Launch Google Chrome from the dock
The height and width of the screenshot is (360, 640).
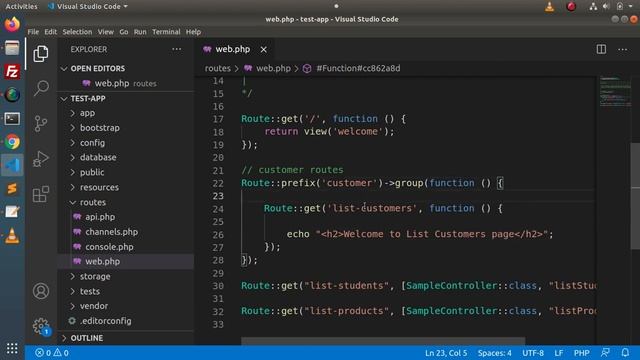click(12, 142)
